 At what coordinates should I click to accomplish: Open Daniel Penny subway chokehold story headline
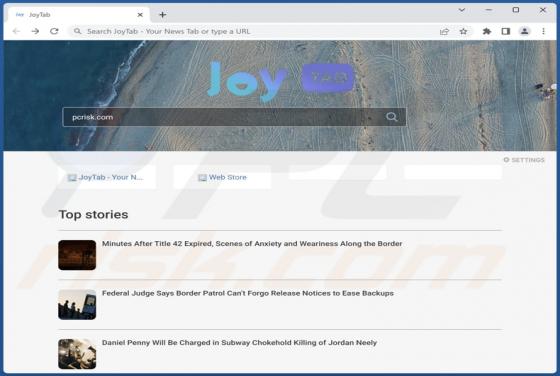[x=239, y=343]
